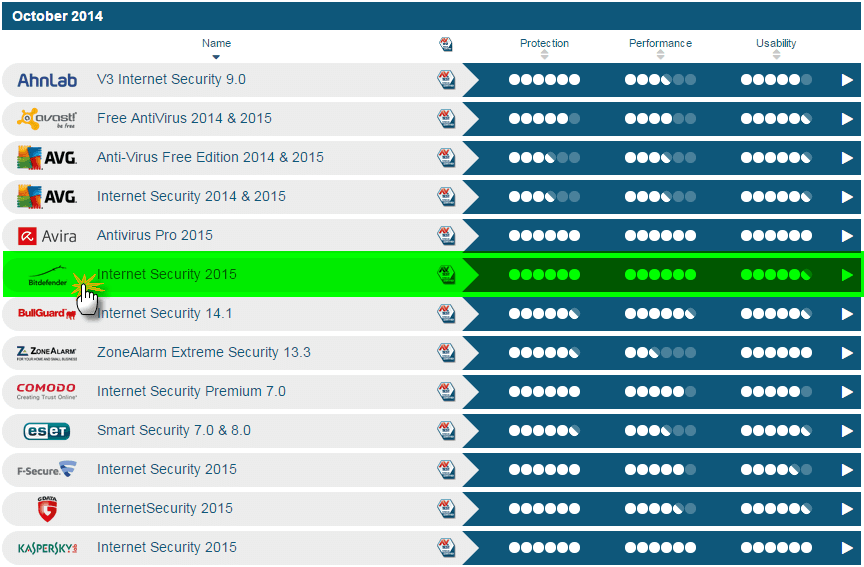The width and height of the screenshot is (864, 567).
Task: Click AhnLab's Protection rating dots
Action: (544, 80)
